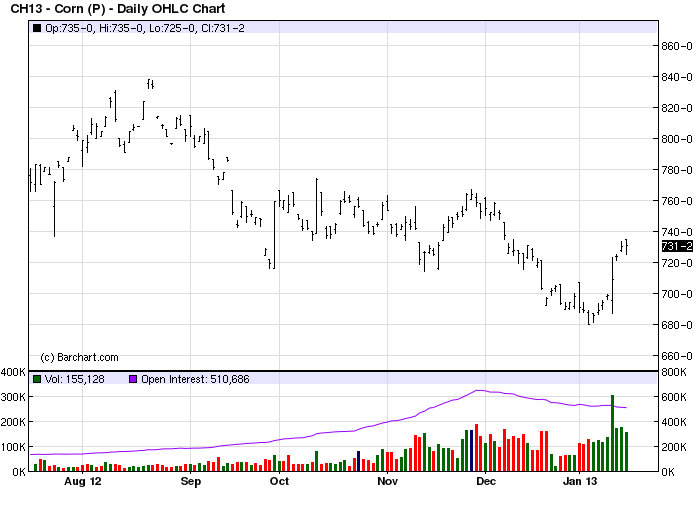The height and width of the screenshot is (512, 700).
Task: Select the Aug 12 date axis label
Action: (x=83, y=481)
